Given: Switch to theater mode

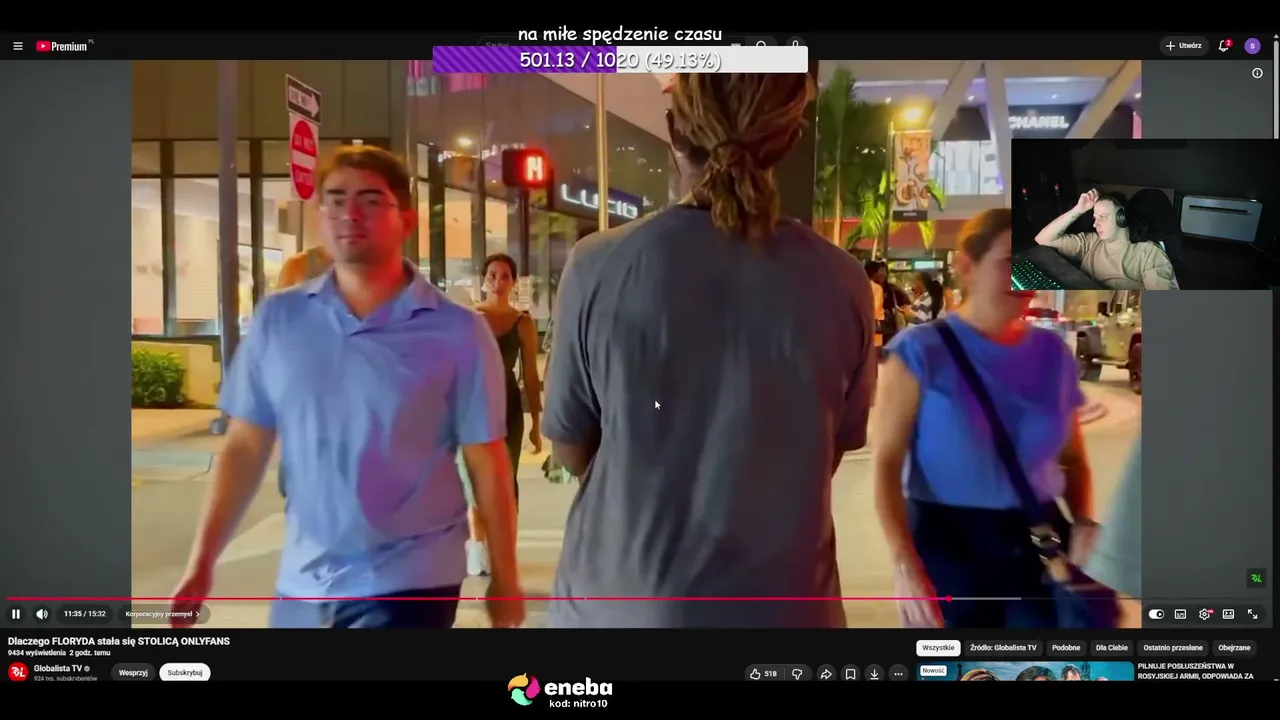Looking at the screenshot, I should click(1228, 614).
